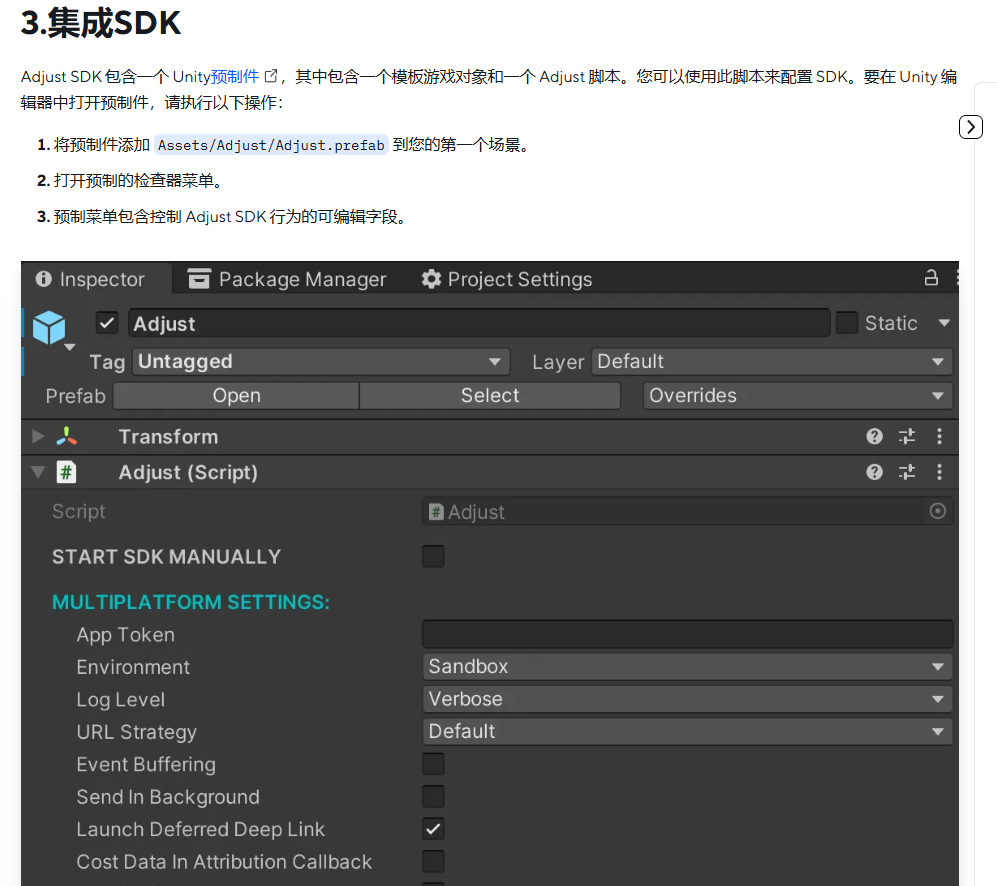Open Transform three-dot menu

click(x=939, y=436)
